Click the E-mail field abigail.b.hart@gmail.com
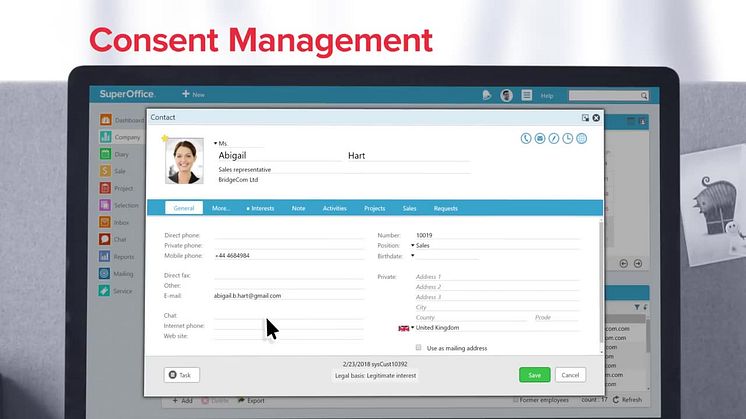The width and height of the screenshot is (746, 419). pos(289,295)
